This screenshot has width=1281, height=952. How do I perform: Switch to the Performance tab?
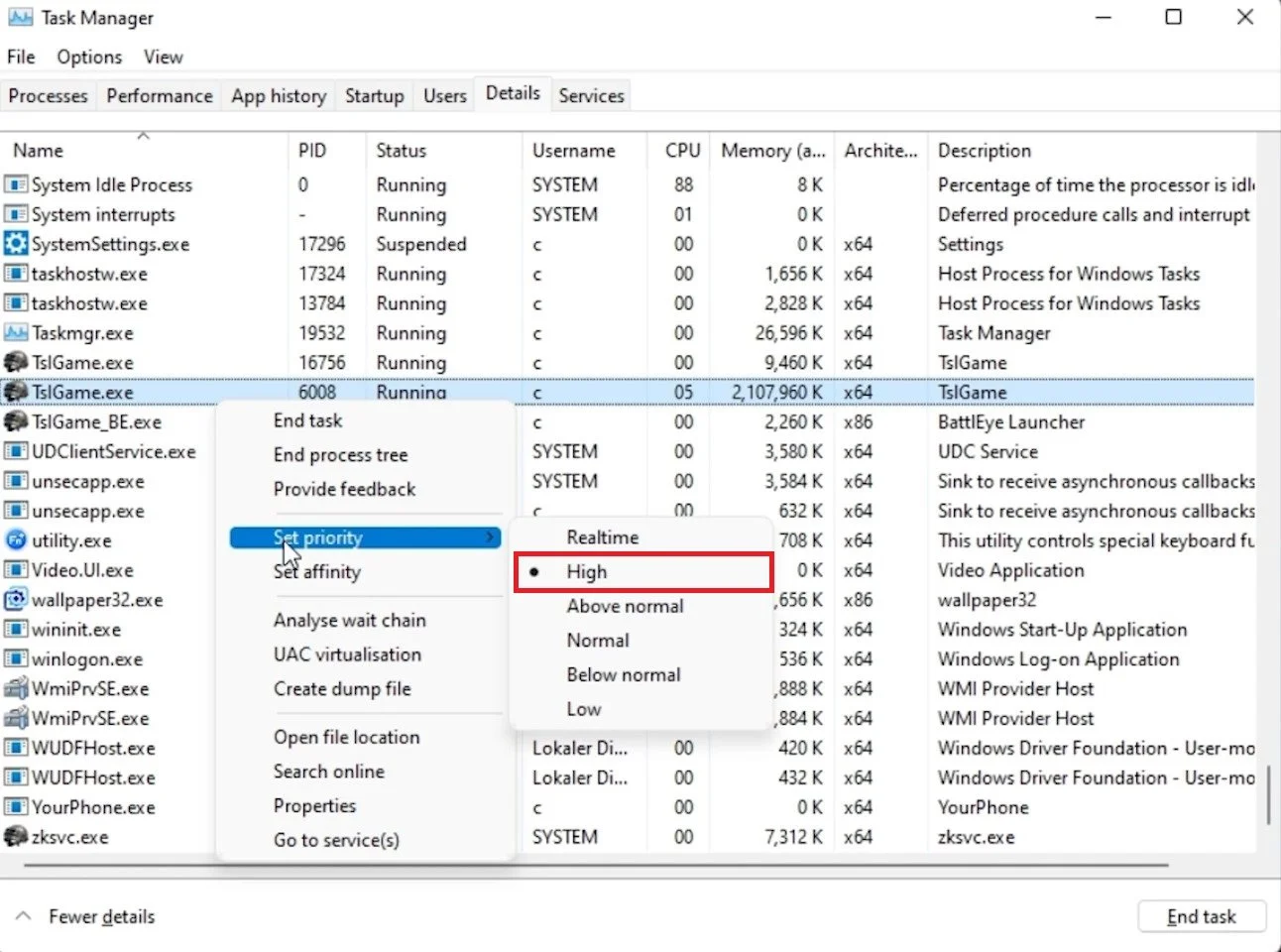[160, 96]
